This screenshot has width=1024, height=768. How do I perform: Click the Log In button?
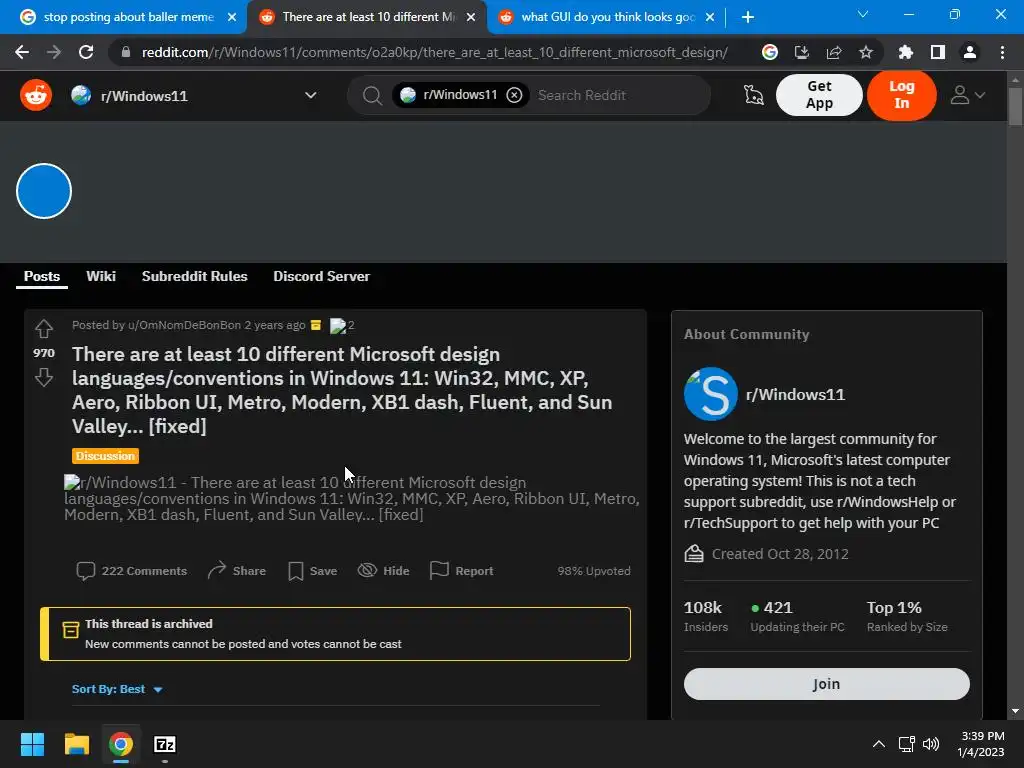(x=901, y=95)
